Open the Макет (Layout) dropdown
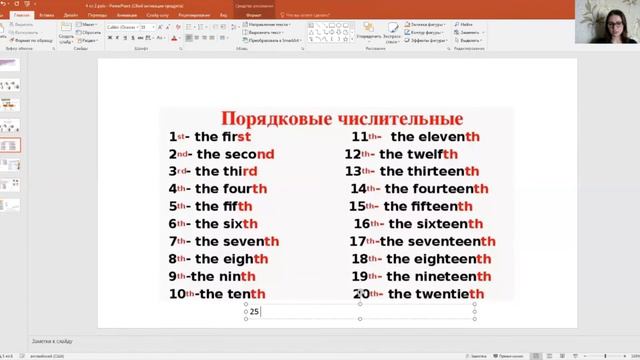This screenshot has height=360, width=640. [x=87, y=24]
